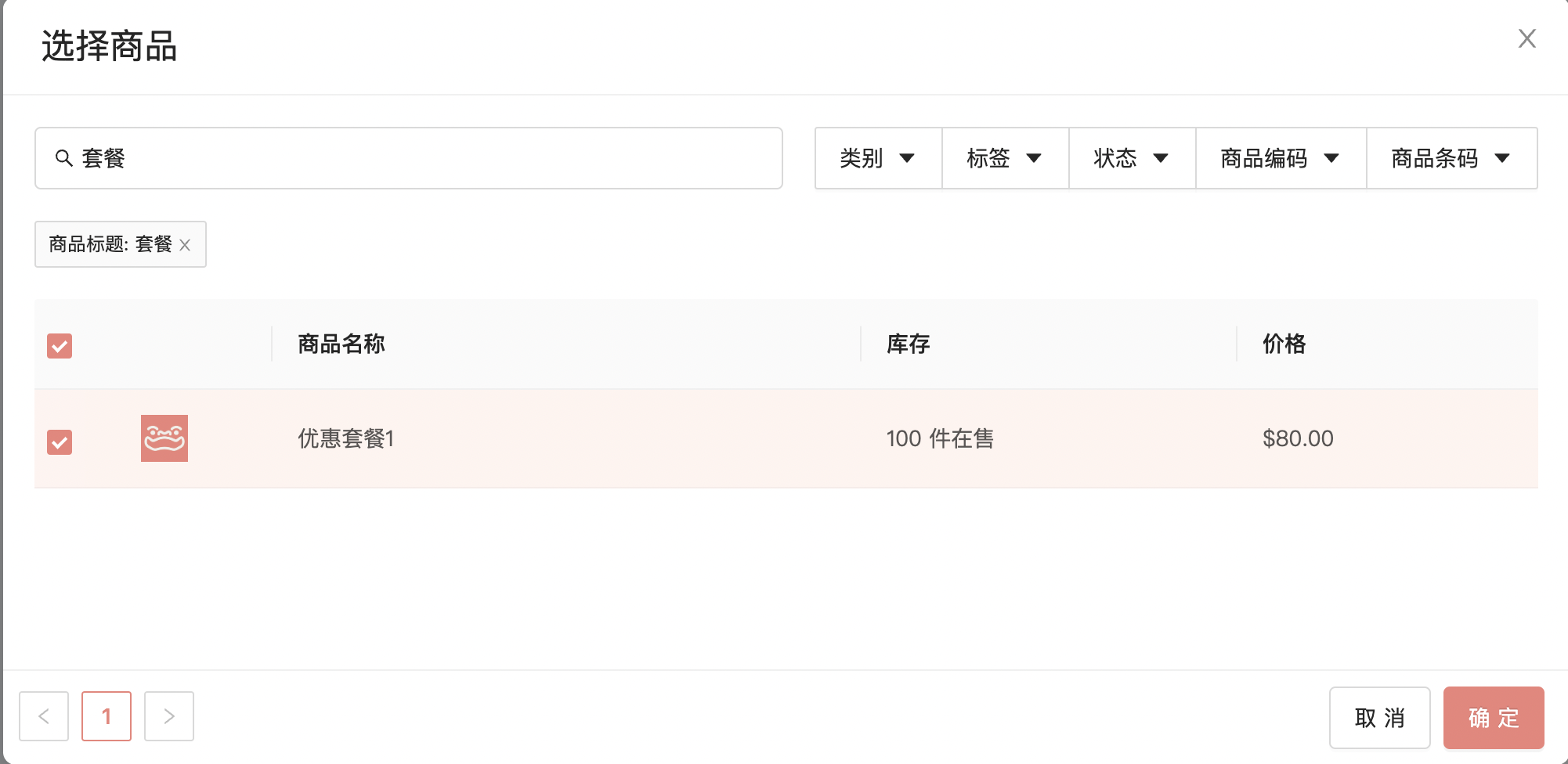Screen dimensions: 1568x764
Task: Click the search magnifier icon
Action: coord(64,158)
